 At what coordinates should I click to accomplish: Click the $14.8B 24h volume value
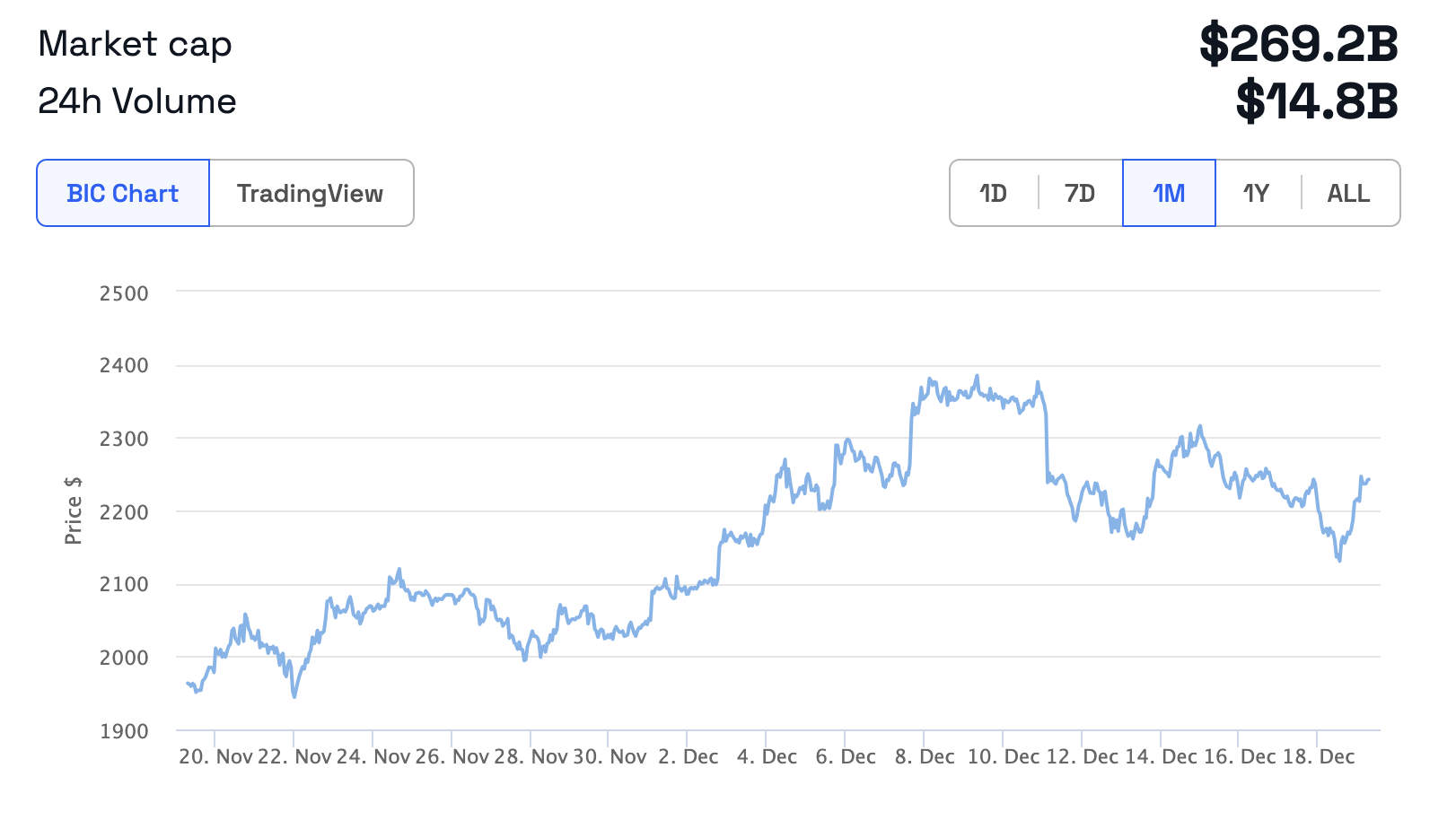click(1317, 101)
